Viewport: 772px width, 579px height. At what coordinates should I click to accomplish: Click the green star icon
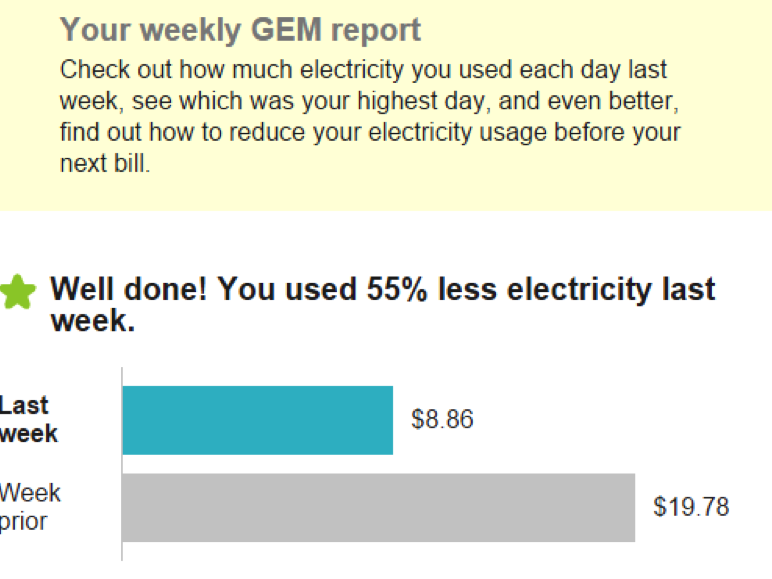point(18,292)
